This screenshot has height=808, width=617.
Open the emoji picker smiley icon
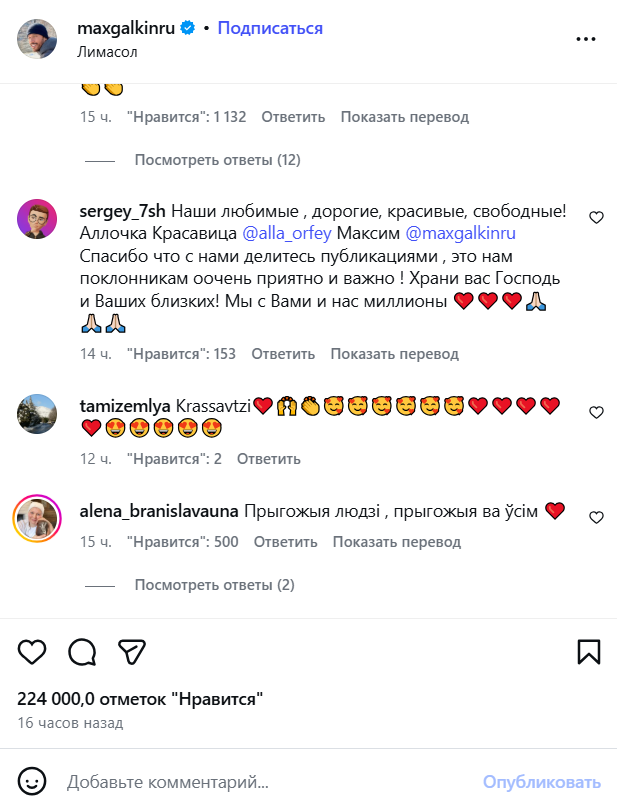pyautogui.click(x=33, y=781)
